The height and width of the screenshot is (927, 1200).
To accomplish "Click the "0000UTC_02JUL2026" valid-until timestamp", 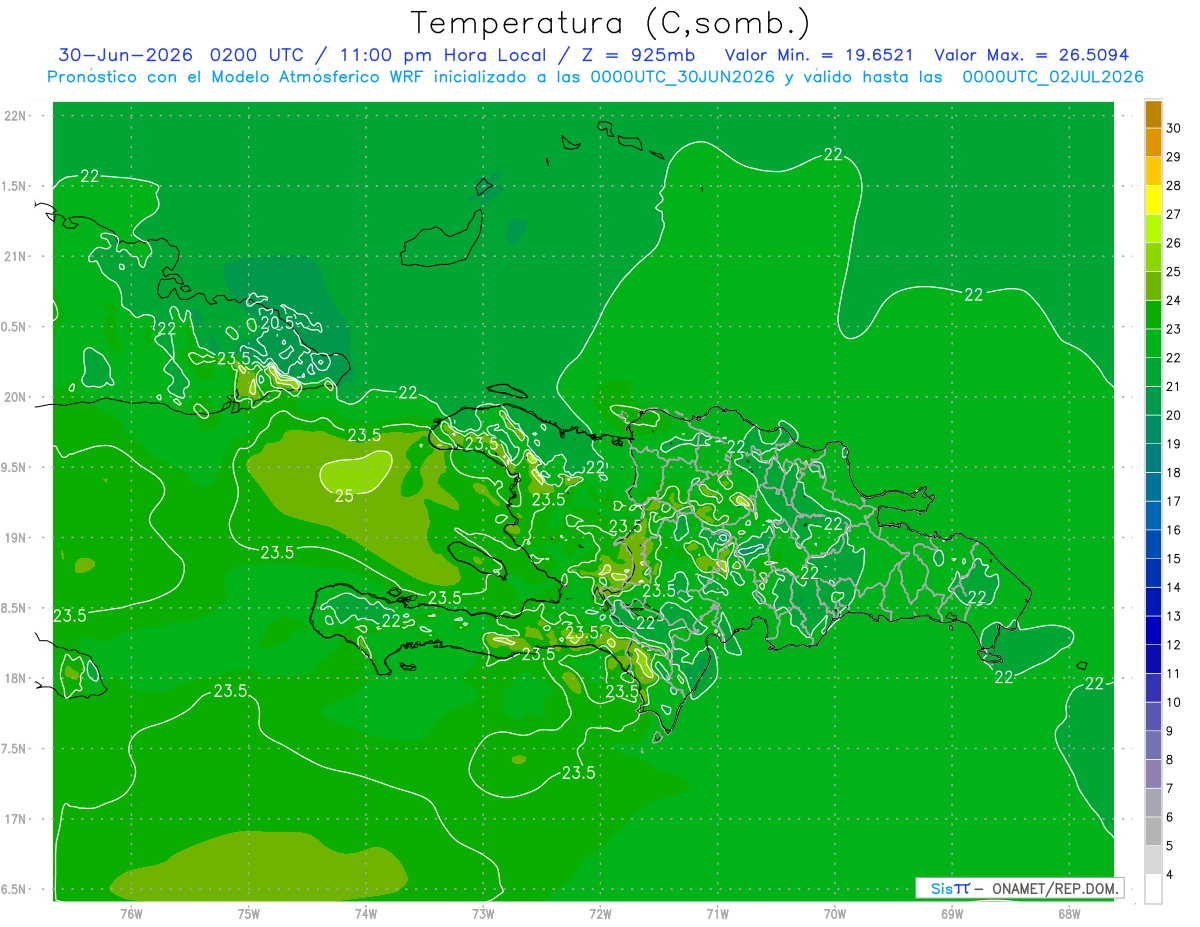I will click(1053, 77).
